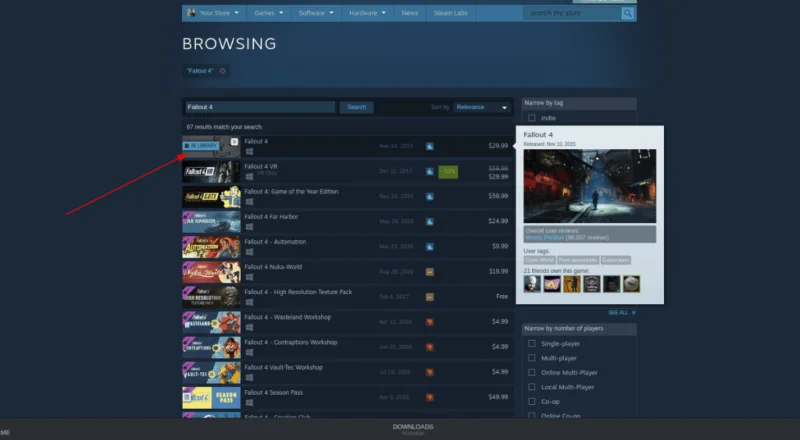Screen dimensions: 800x440
Task: Select "Fallout 4 - Automatron" result title
Action: pos(275,242)
